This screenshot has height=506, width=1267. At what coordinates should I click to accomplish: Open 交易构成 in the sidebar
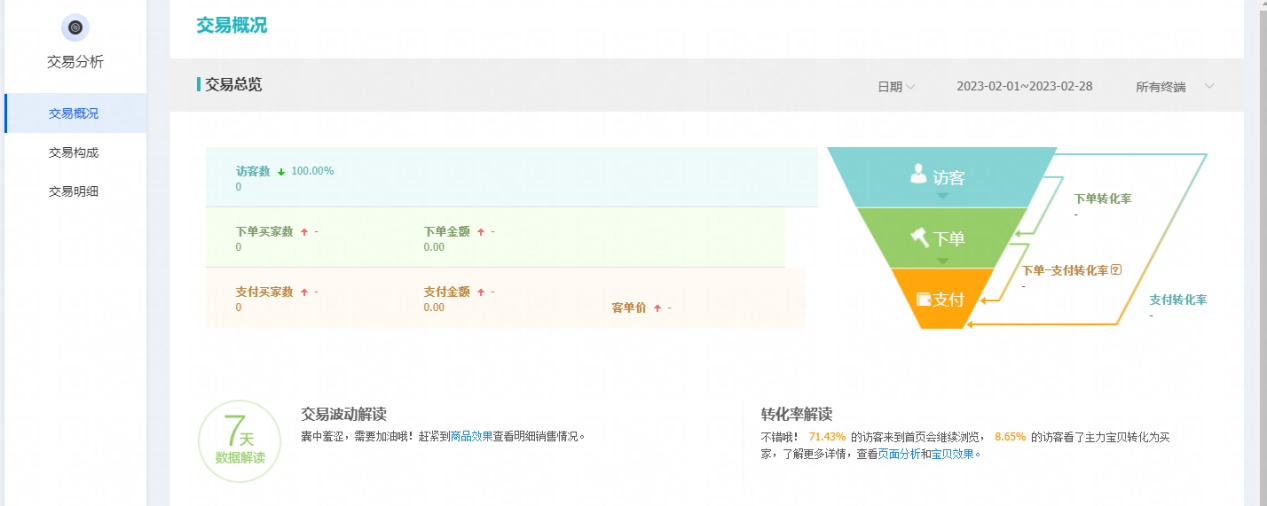[x=74, y=153]
